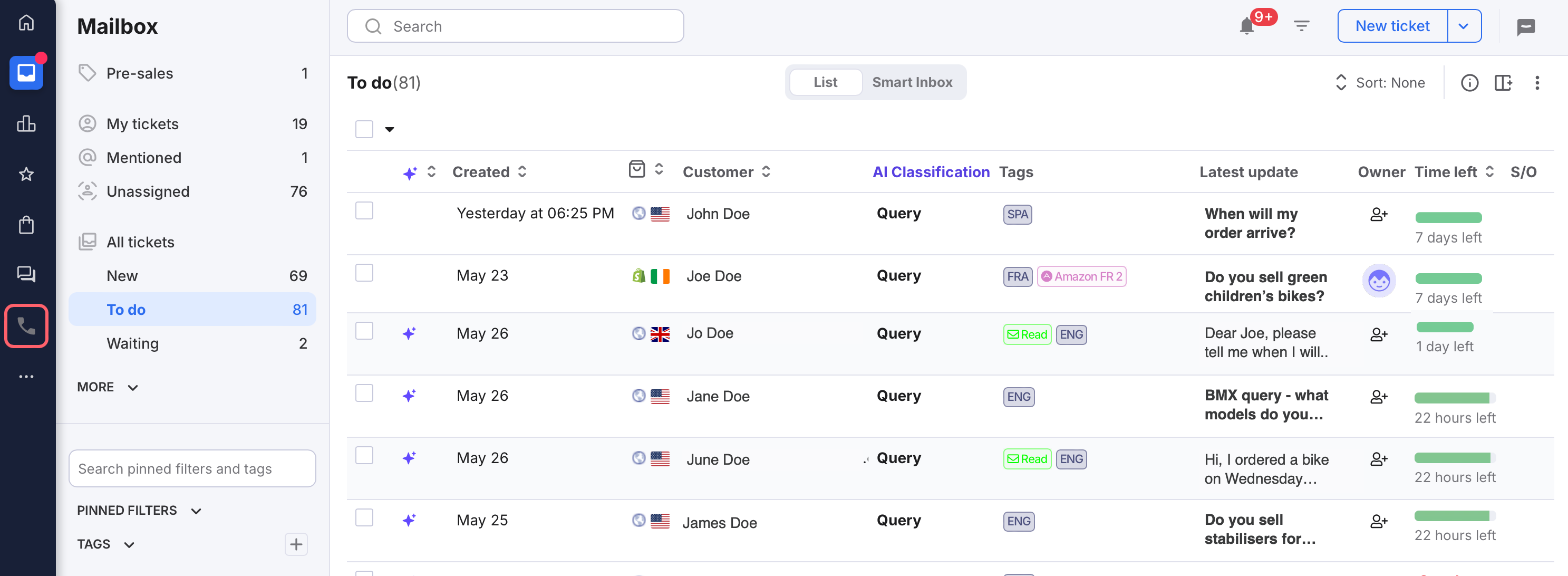Click the AI Classification column header
1568x576 pixels.
[x=931, y=172]
